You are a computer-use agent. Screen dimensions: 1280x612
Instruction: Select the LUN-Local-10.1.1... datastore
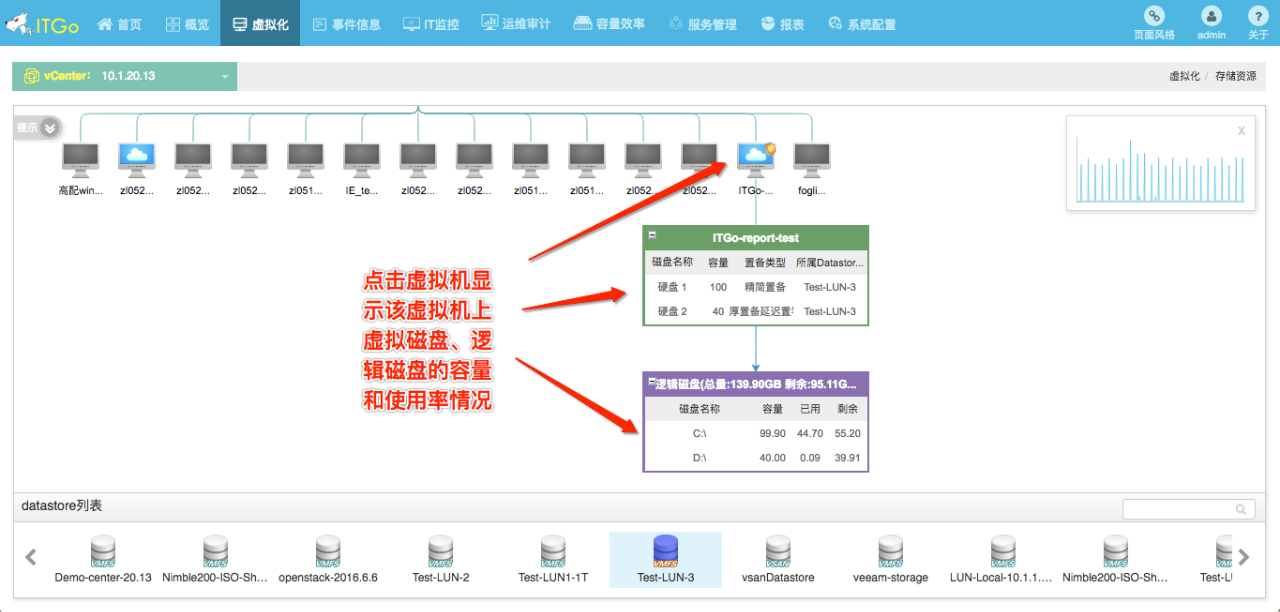1003,559
